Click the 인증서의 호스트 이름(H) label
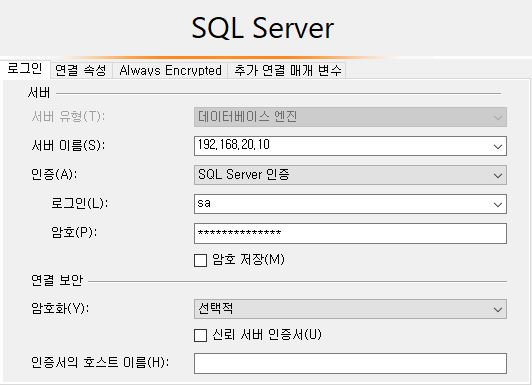Screen dimensions: 532x385 click(x=100, y=362)
